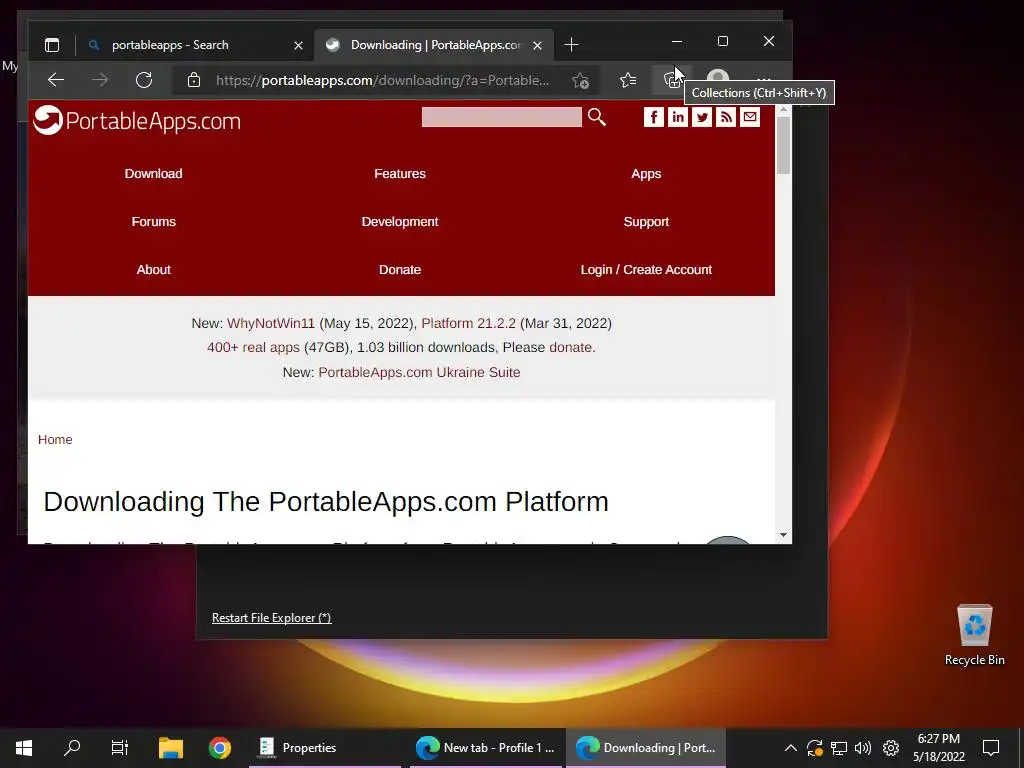Open Collections toolbar icon

pos(671,80)
